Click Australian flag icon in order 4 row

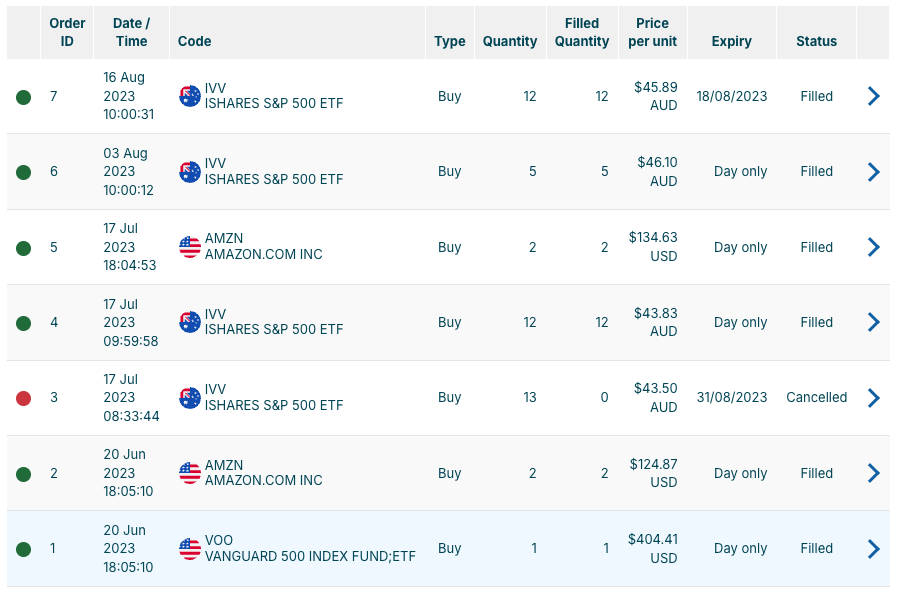190,322
